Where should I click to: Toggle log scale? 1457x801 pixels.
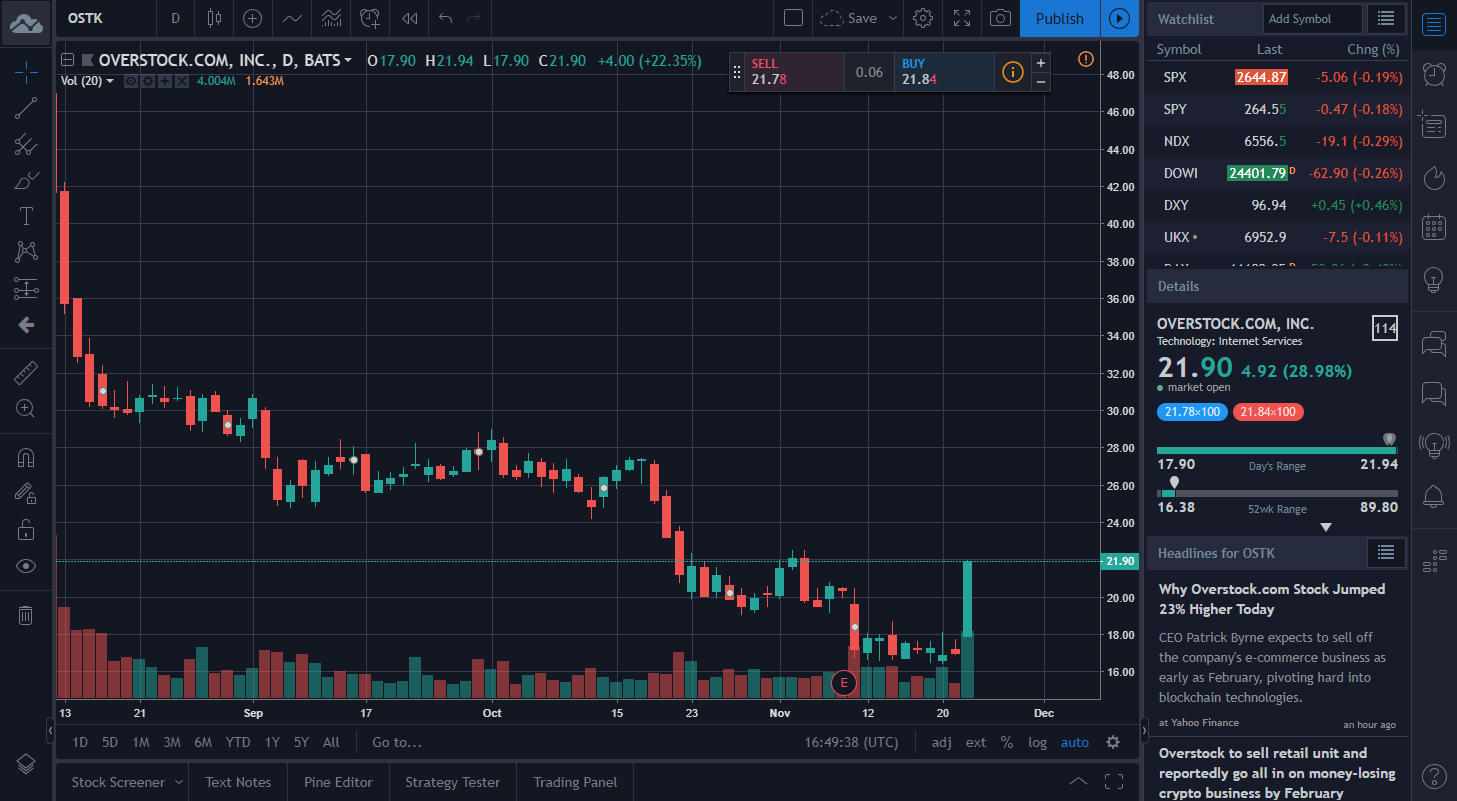click(x=1038, y=742)
